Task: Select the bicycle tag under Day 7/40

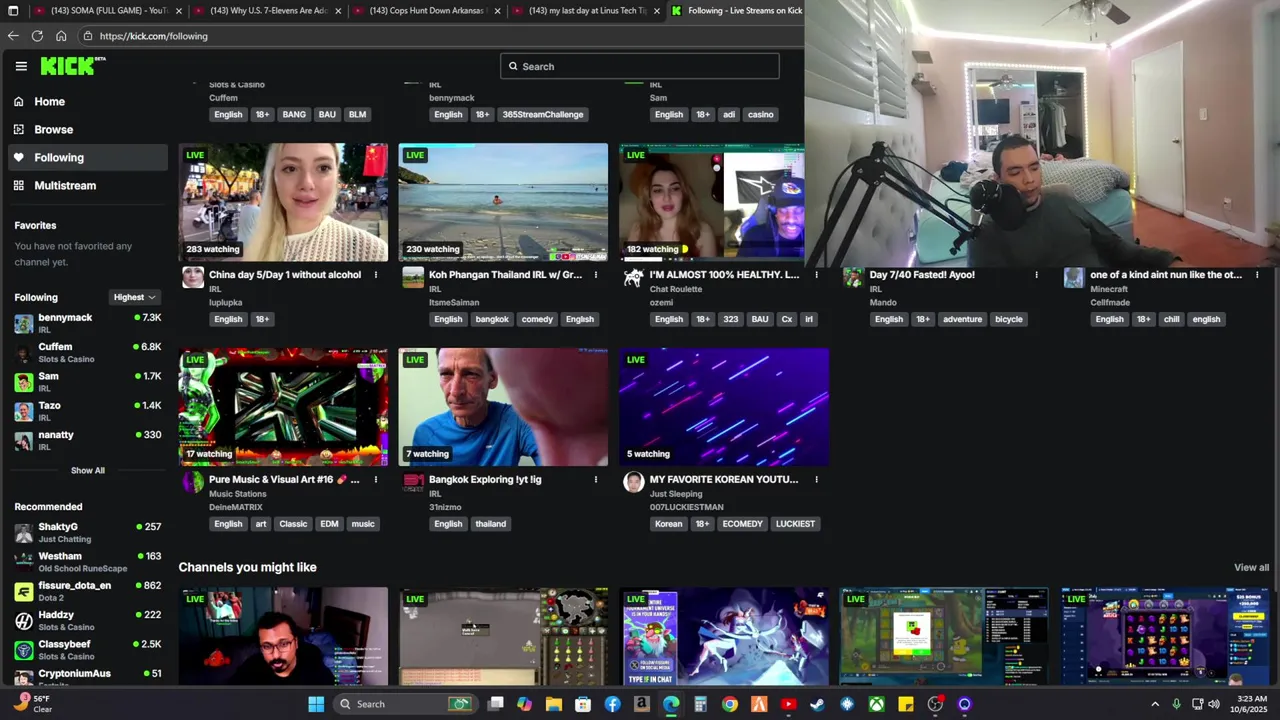Action: tap(1008, 319)
